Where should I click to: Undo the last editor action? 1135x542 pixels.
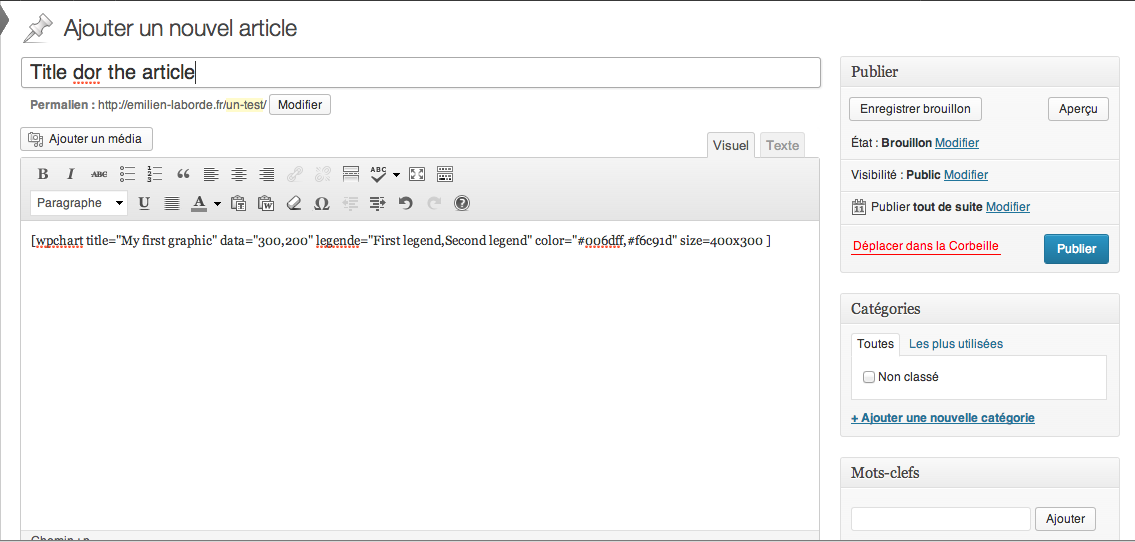405,203
